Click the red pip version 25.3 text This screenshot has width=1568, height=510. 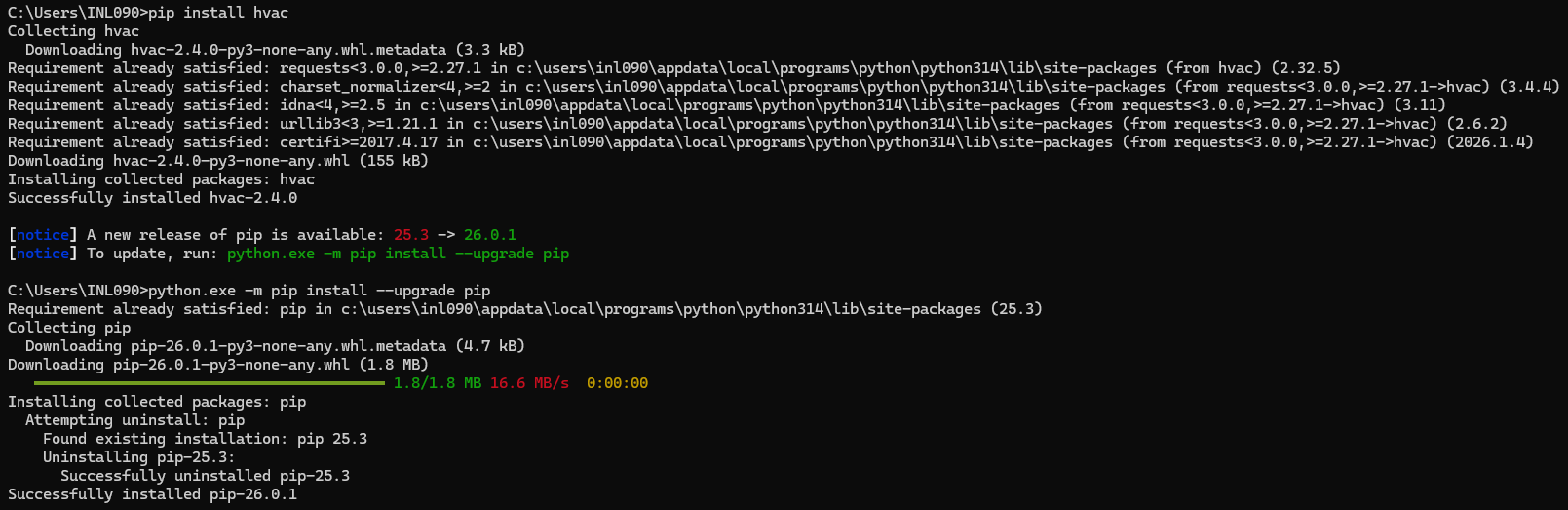click(411, 235)
